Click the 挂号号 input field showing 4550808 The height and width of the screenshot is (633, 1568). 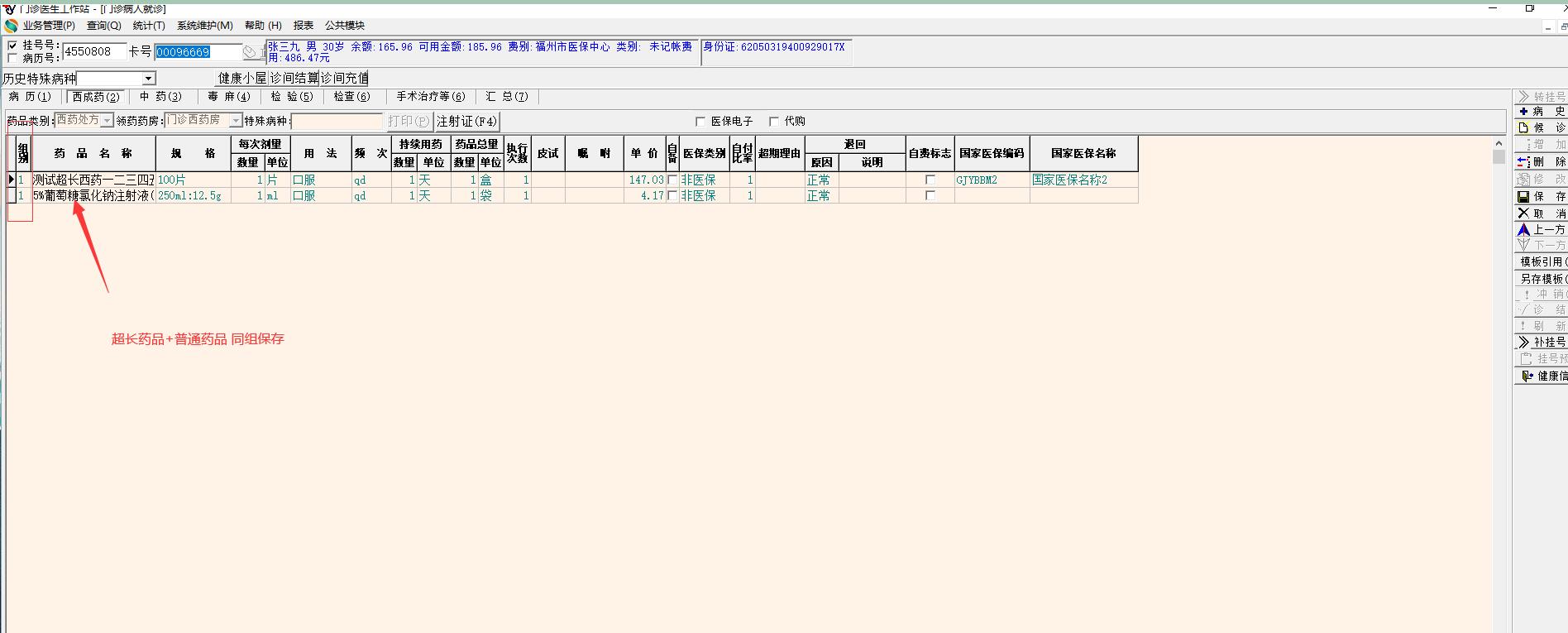(x=94, y=51)
